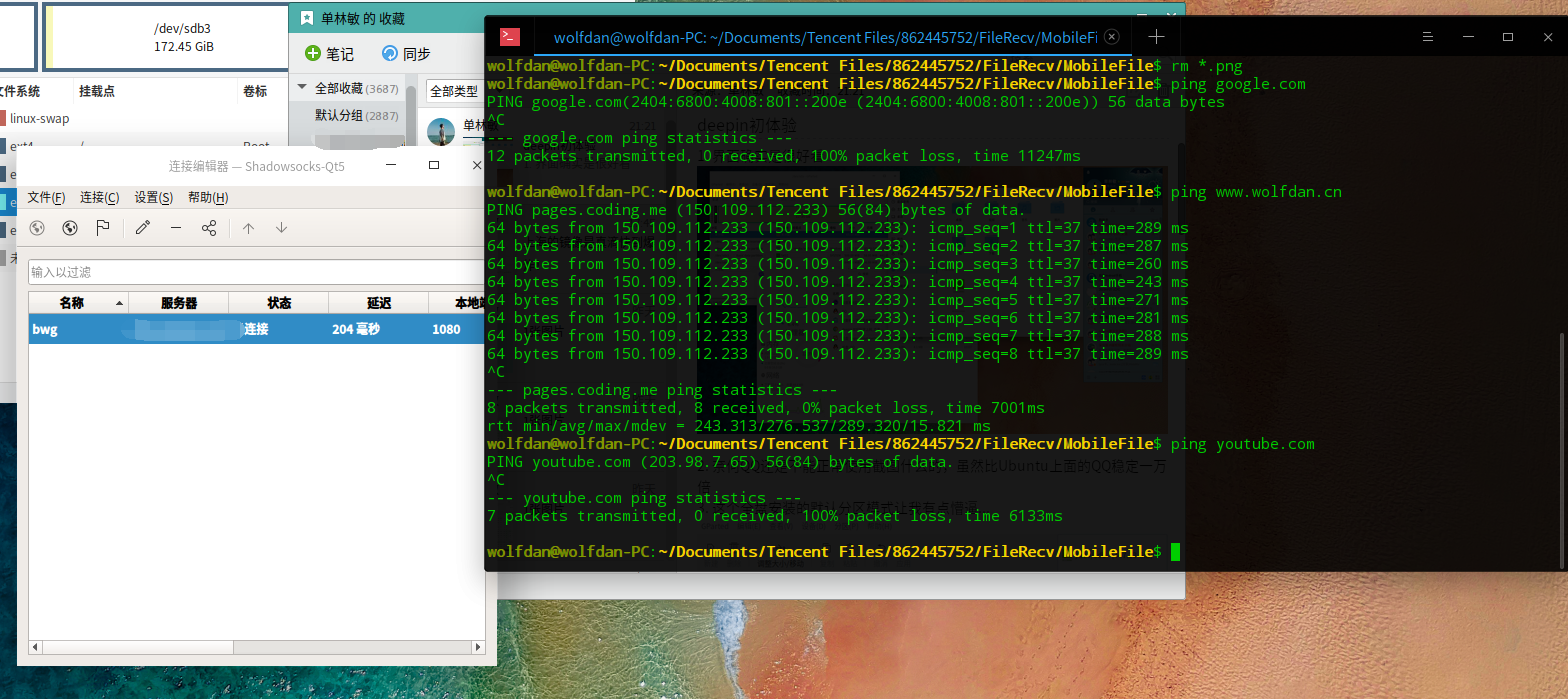1568x699 pixels.
Task: Minimize the Shadowsocks-Qt5 window
Action: tap(390, 165)
